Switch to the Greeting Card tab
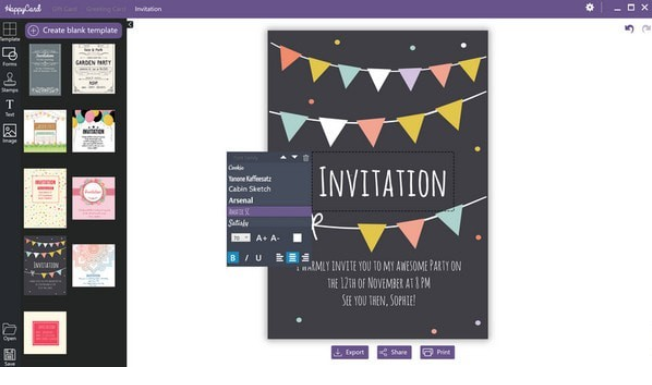The image size is (652, 385). [106, 9]
